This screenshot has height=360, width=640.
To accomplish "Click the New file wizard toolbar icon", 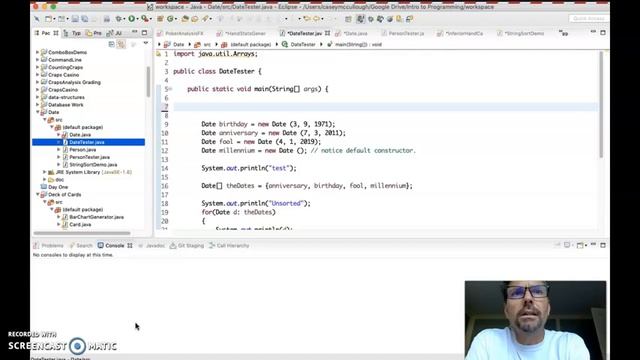I will [48, 19].
